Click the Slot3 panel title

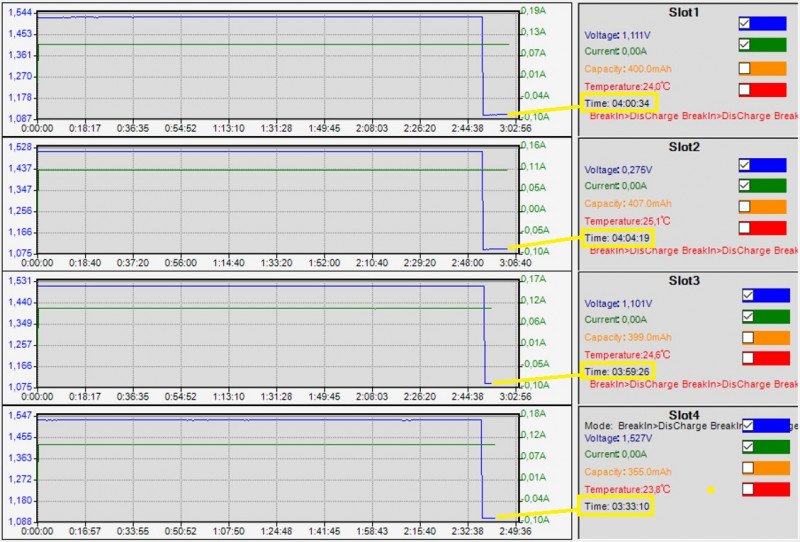tap(684, 280)
